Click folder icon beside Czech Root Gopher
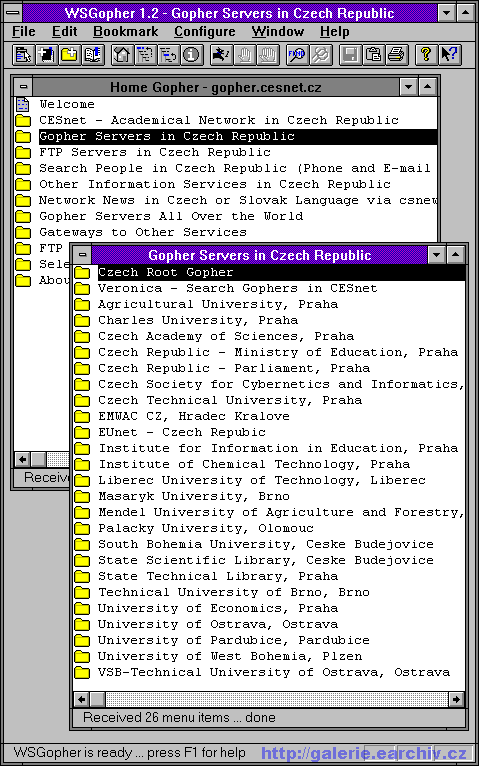This screenshot has width=479, height=766. [82, 273]
